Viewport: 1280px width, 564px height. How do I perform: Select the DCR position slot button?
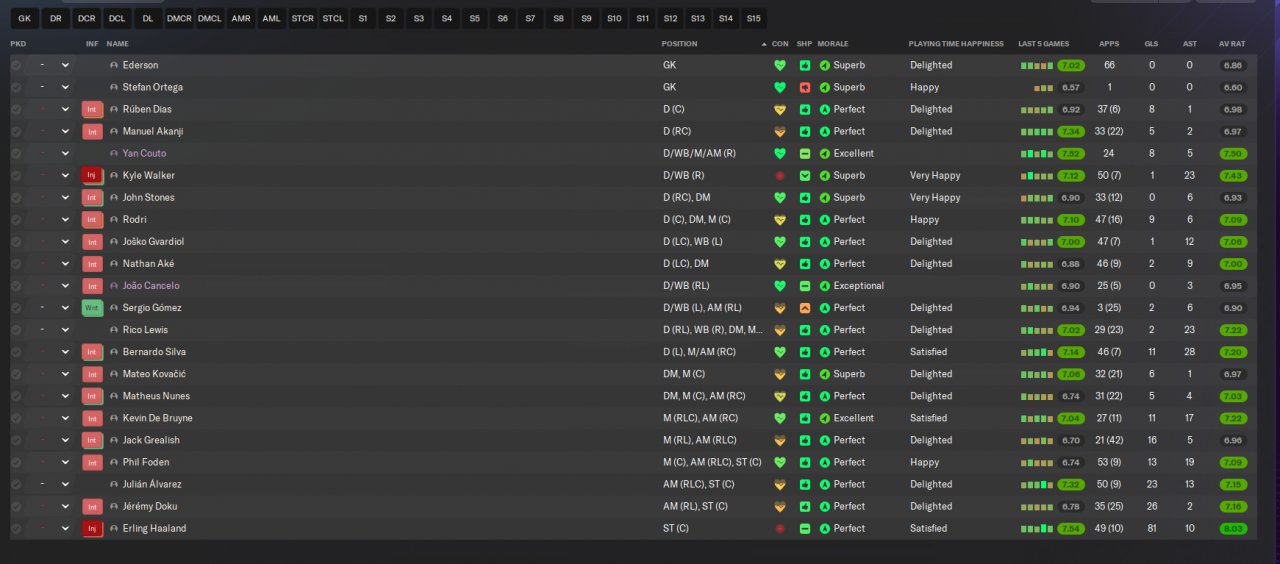(x=86, y=18)
